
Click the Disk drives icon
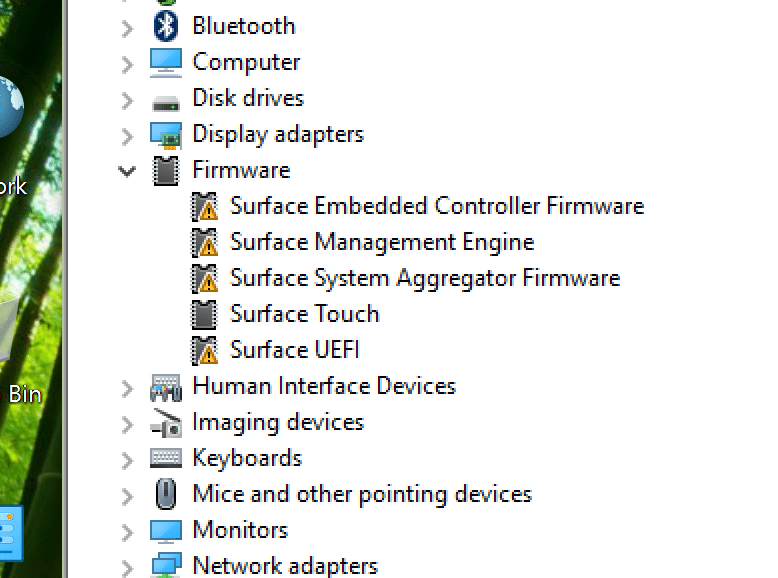166,102
